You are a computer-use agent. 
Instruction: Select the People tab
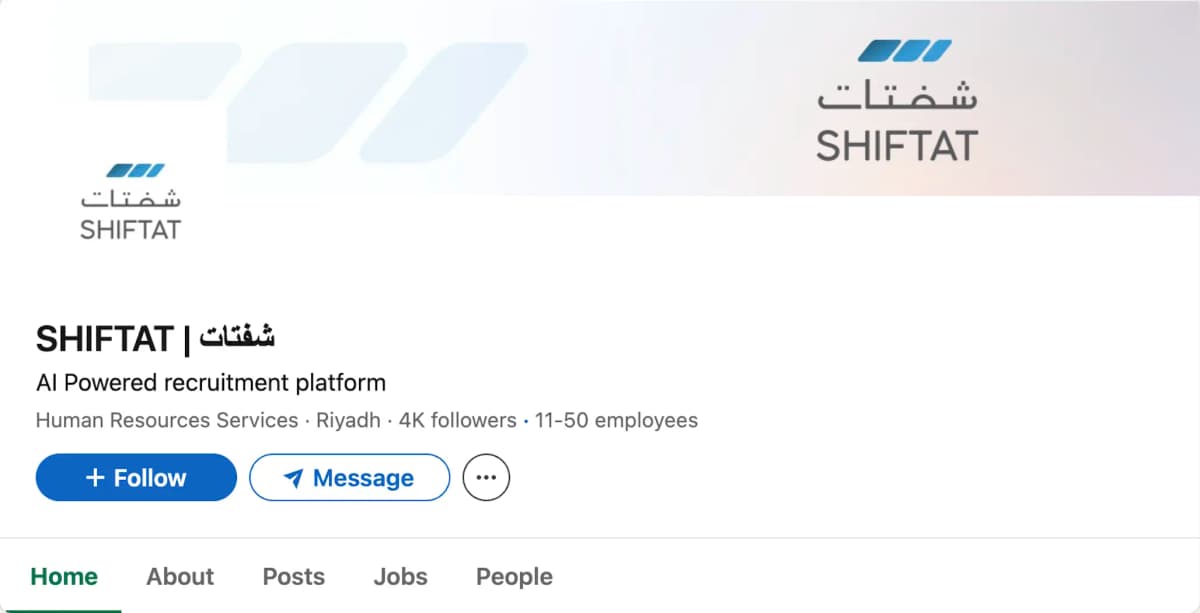pos(514,577)
